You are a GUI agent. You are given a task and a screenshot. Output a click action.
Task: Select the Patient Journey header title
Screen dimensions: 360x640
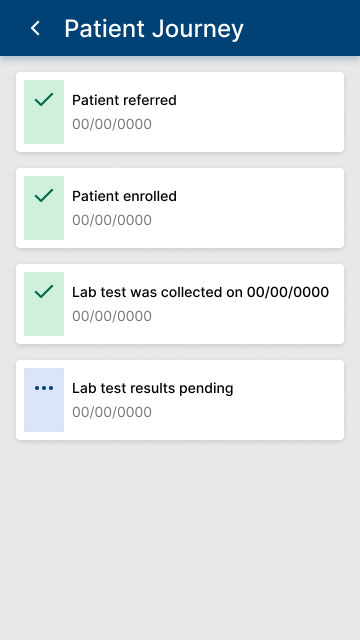[154, 29]
